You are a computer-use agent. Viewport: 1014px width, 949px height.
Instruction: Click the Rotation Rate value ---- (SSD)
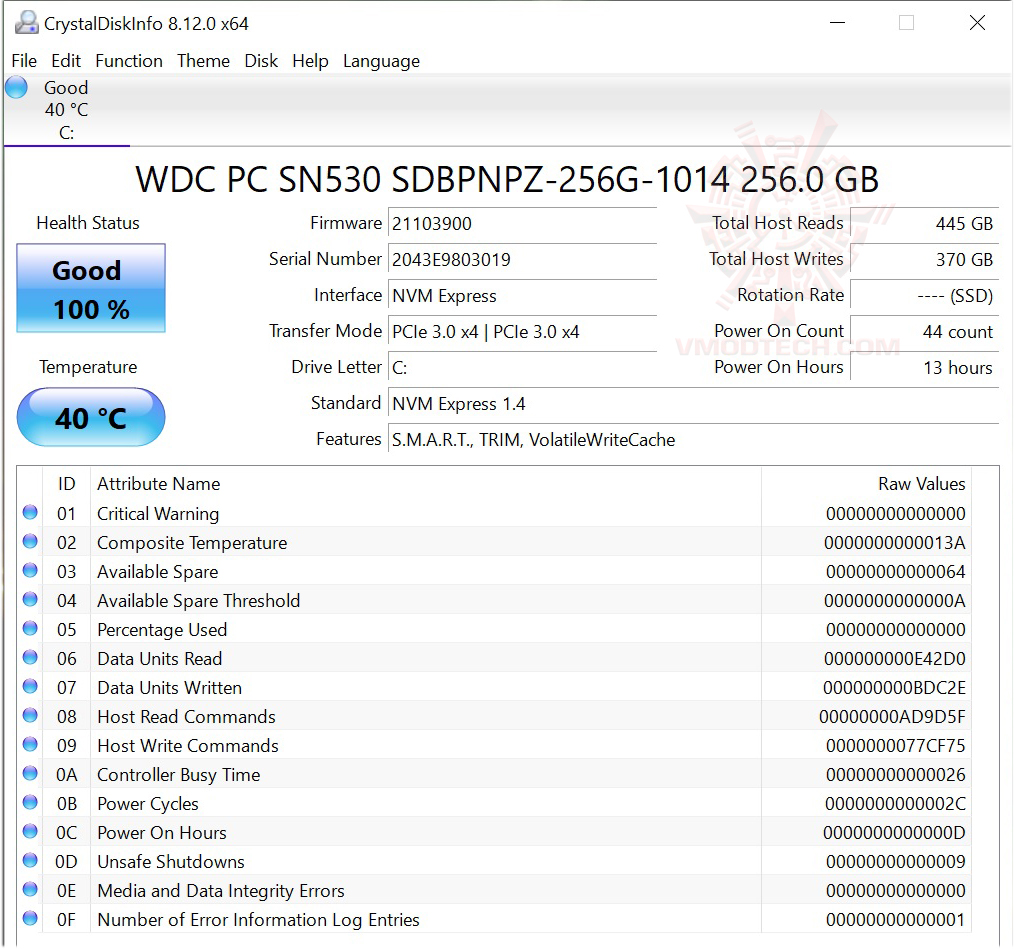[x=925, y=296]
